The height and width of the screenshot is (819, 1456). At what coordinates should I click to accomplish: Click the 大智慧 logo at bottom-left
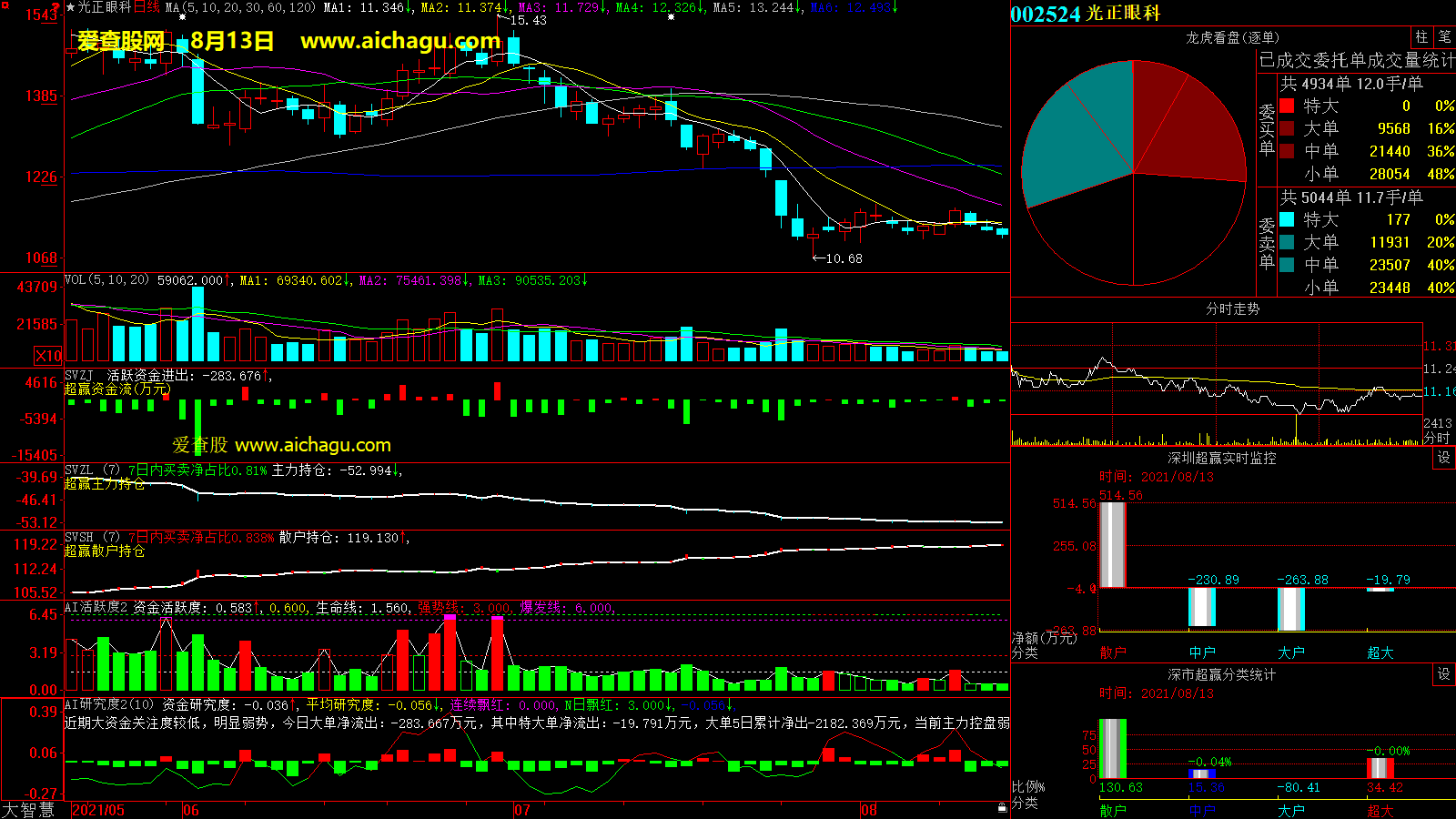click(28, 809)
